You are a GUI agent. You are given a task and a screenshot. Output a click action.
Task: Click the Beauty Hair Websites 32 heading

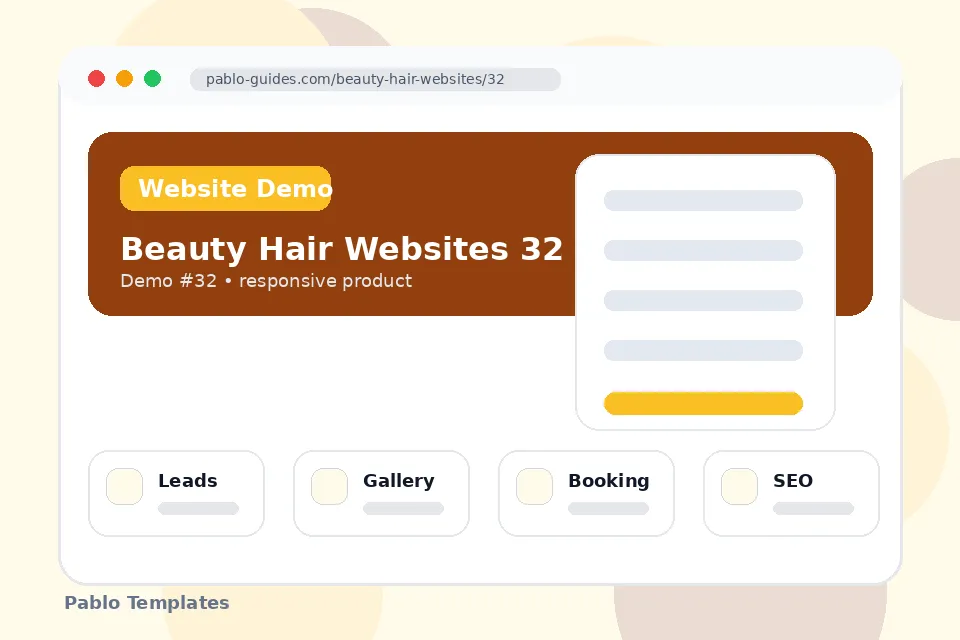(x=342, y=249)
